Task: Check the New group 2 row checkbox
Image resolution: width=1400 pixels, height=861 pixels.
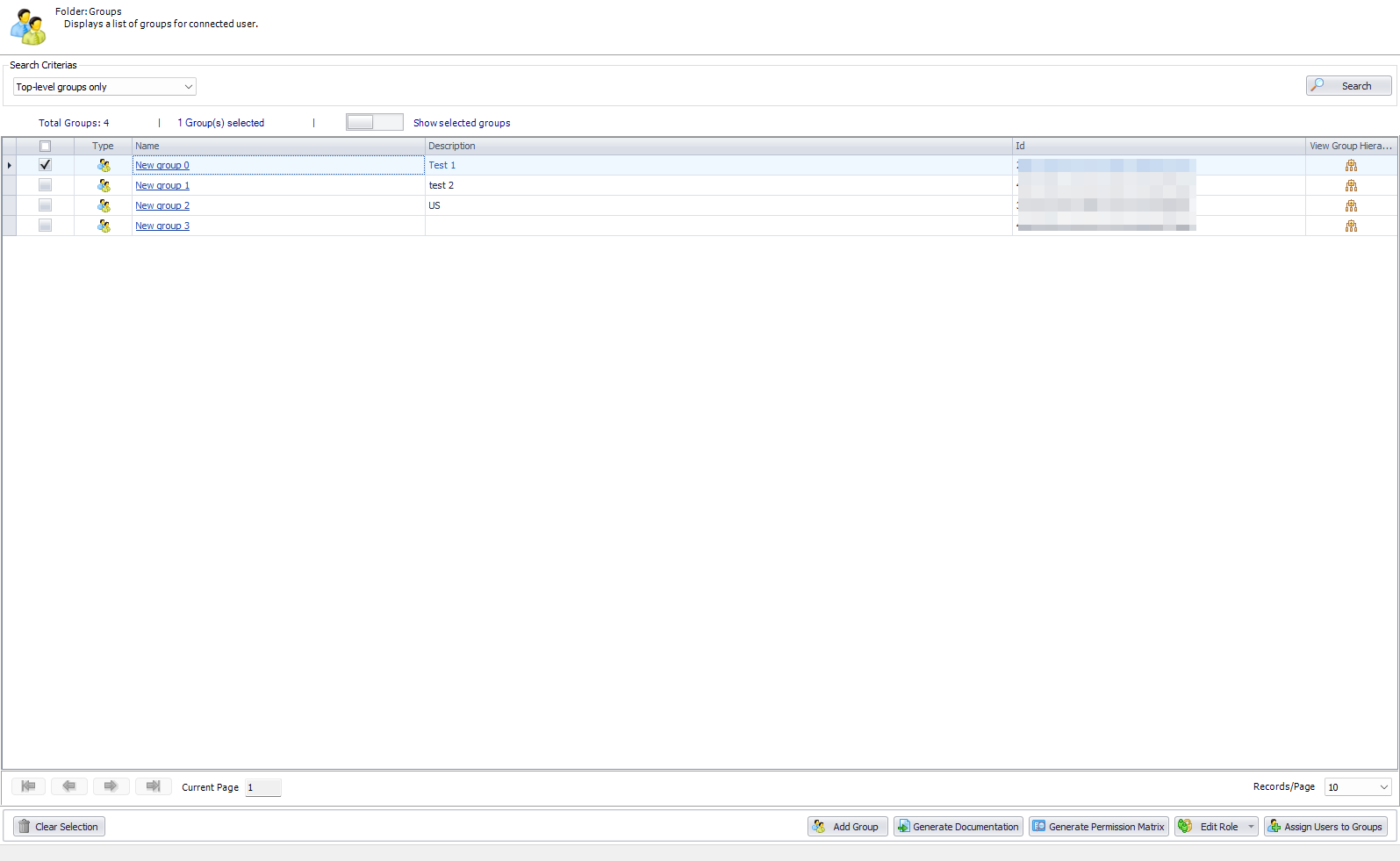Action: [45, 205]
